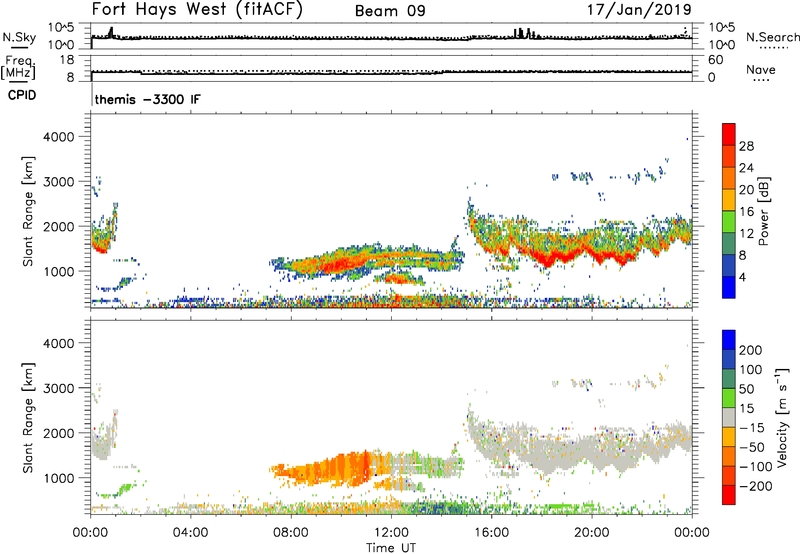Pick the bright blue bottom segment of power colorbar
Image resolution: width=800 pixels, height=554 pixels.
(729, 287)
